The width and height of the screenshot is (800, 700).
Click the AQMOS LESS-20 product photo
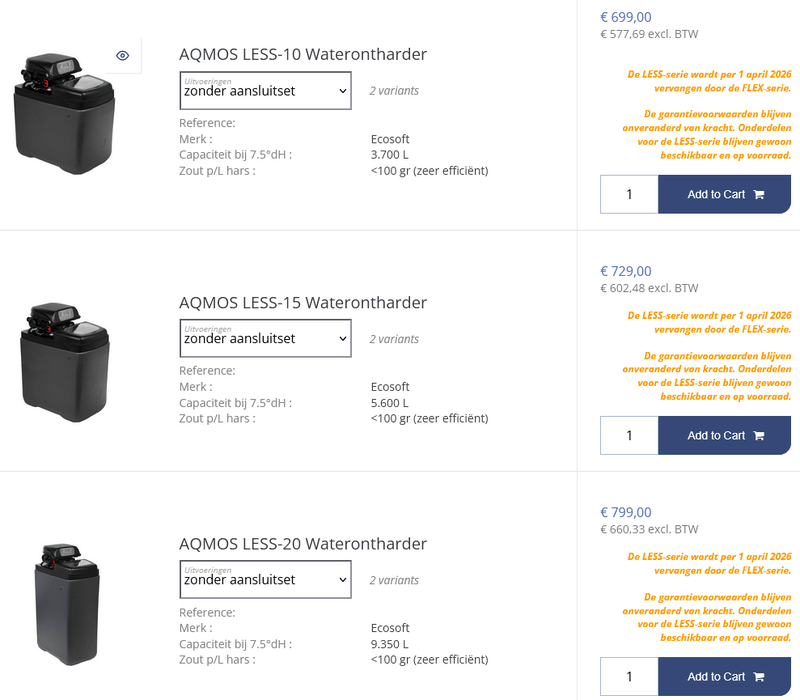(x=64, y=603)
